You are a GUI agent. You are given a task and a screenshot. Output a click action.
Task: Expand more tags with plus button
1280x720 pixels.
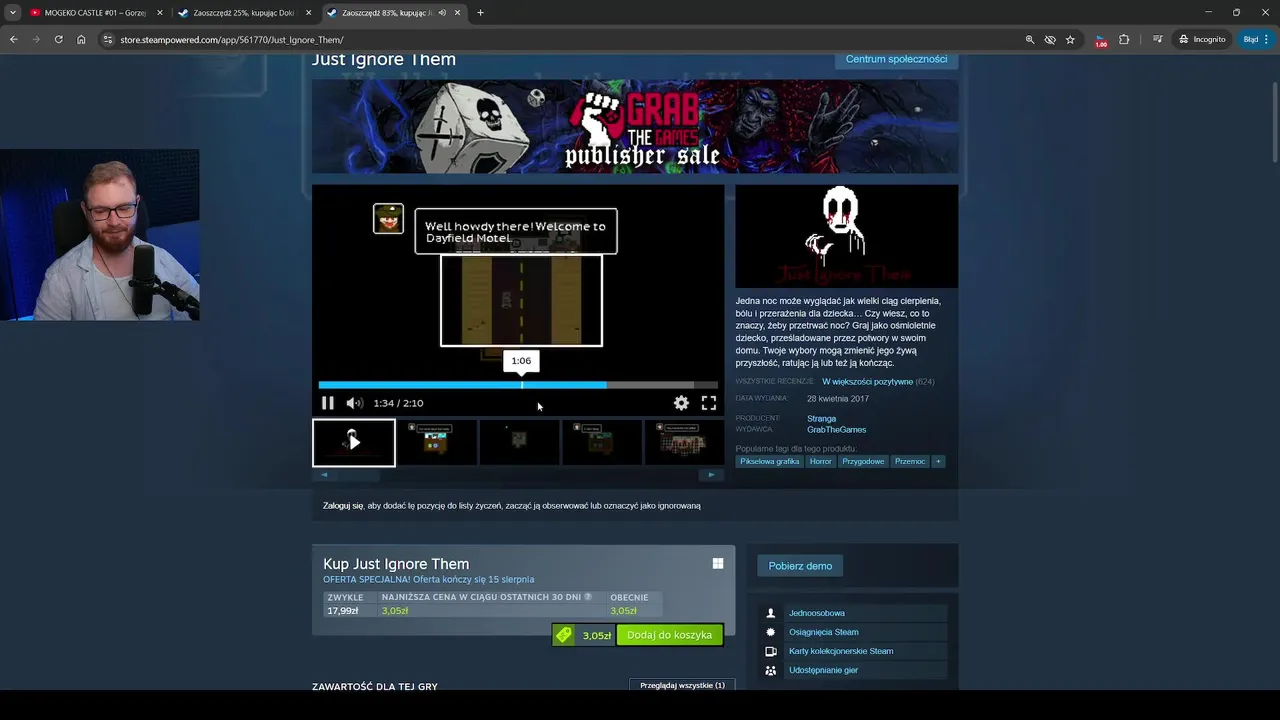(938, 461)
